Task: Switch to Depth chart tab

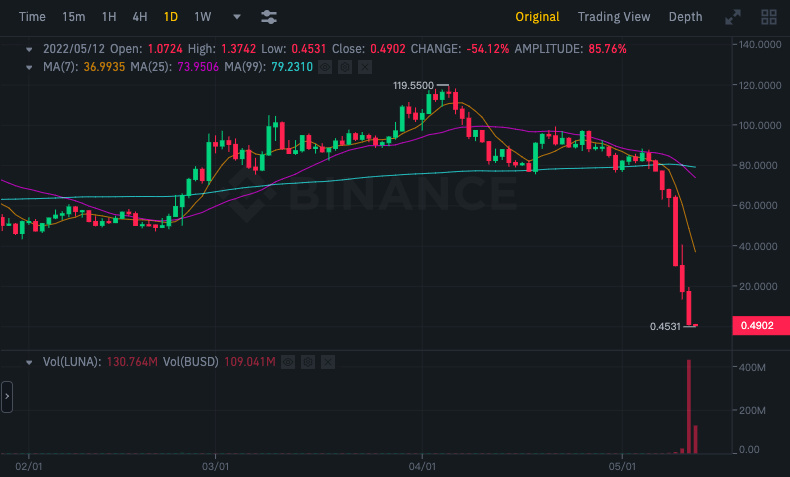Action: tap(685, 17)
